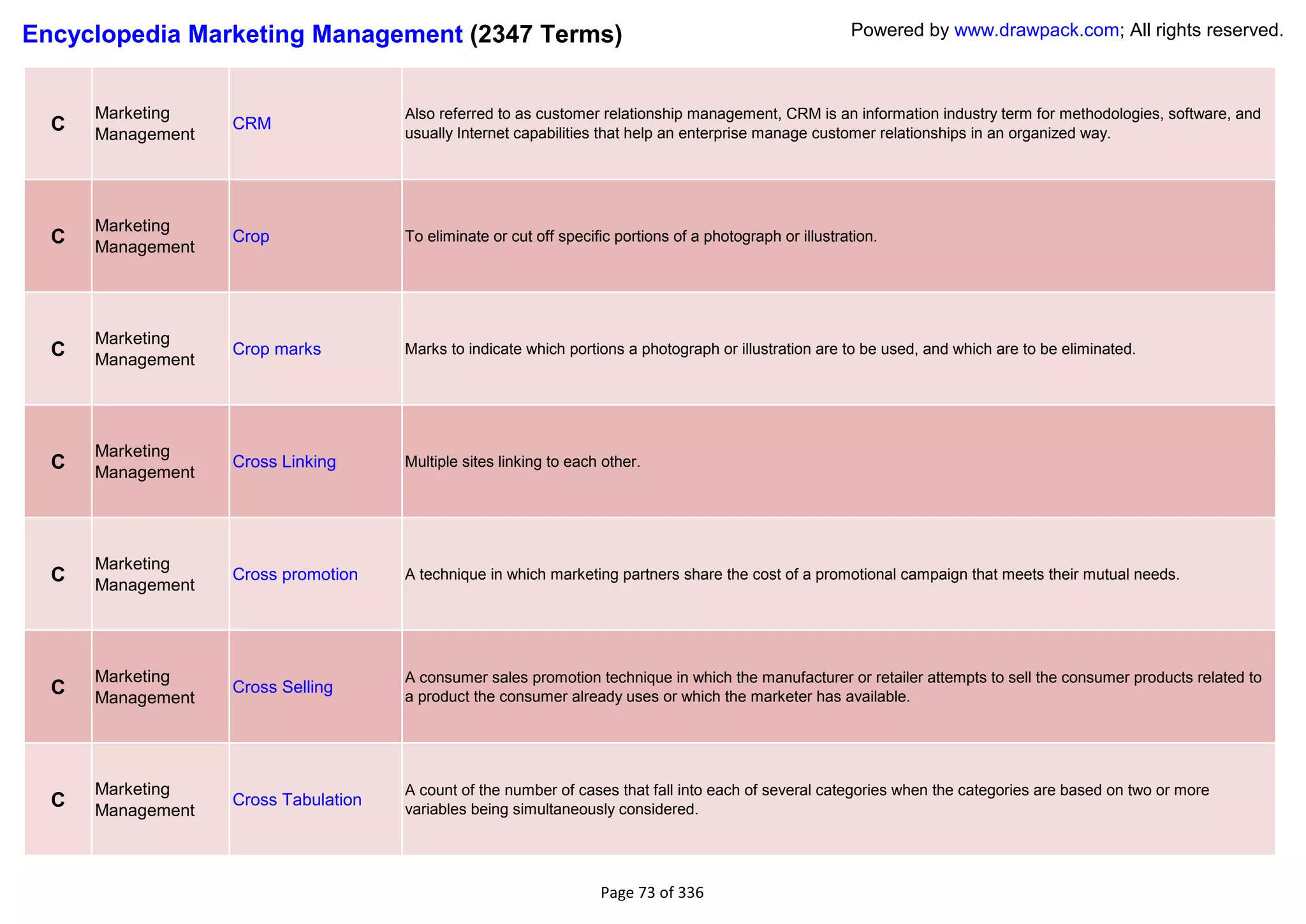Click letter C in the Crop marks row
This screenshot has width=1306, height=924.
pos(58,349)
